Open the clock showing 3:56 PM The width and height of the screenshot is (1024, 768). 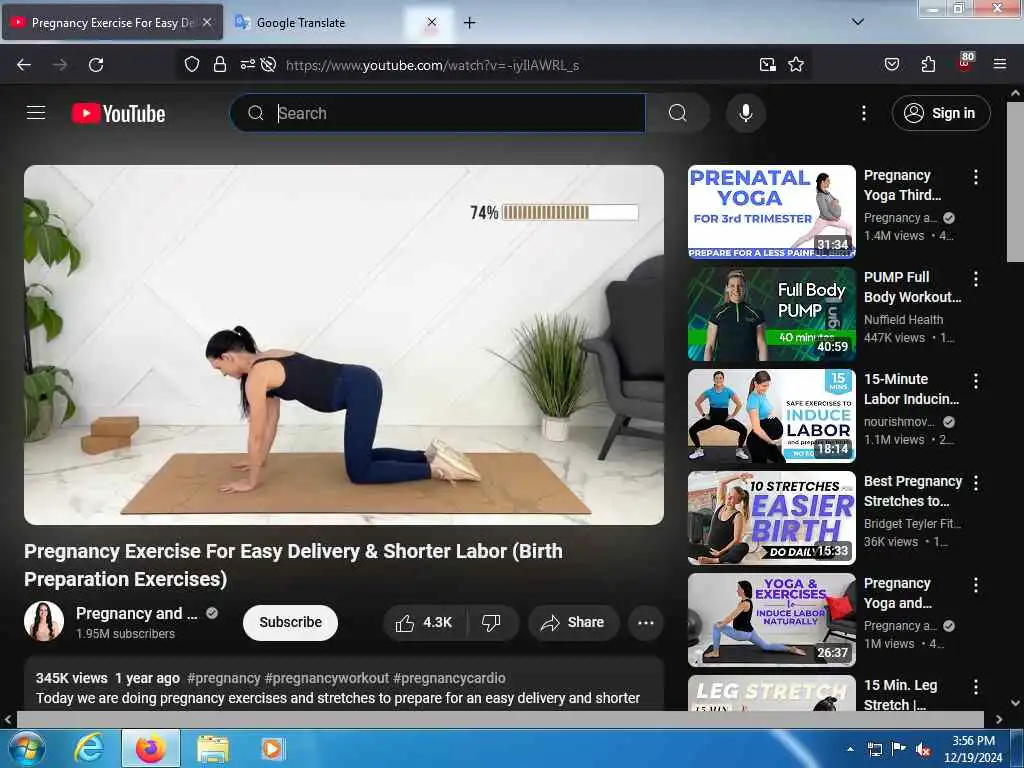coord(973,749)
